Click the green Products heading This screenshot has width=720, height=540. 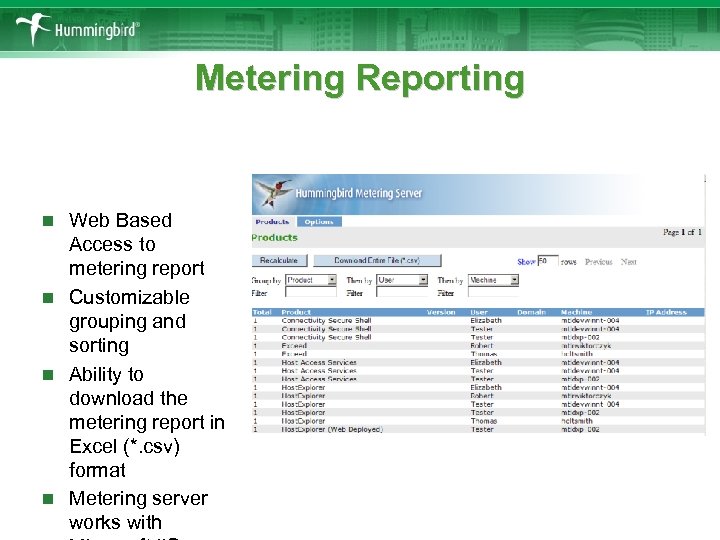tap(275, 237)
